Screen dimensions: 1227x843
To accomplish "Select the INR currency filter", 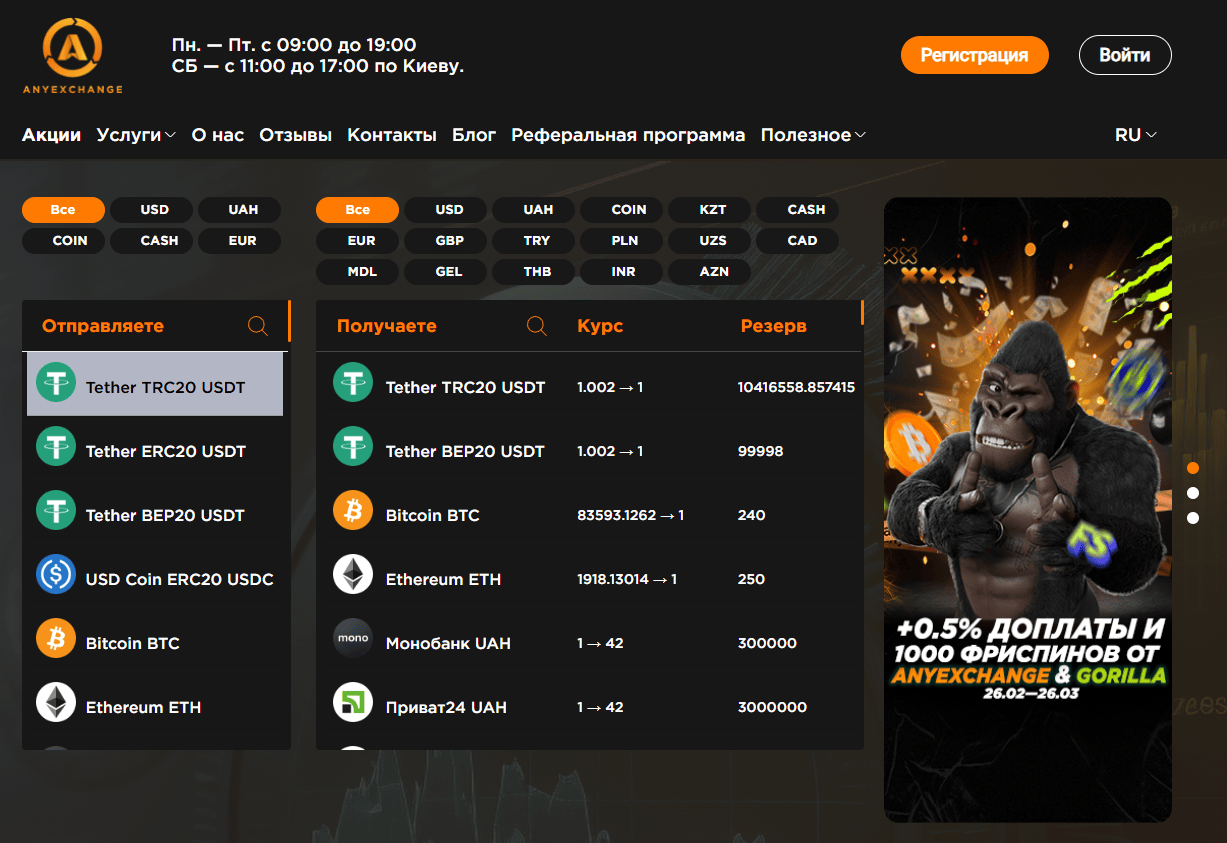I will coord(623,272).
